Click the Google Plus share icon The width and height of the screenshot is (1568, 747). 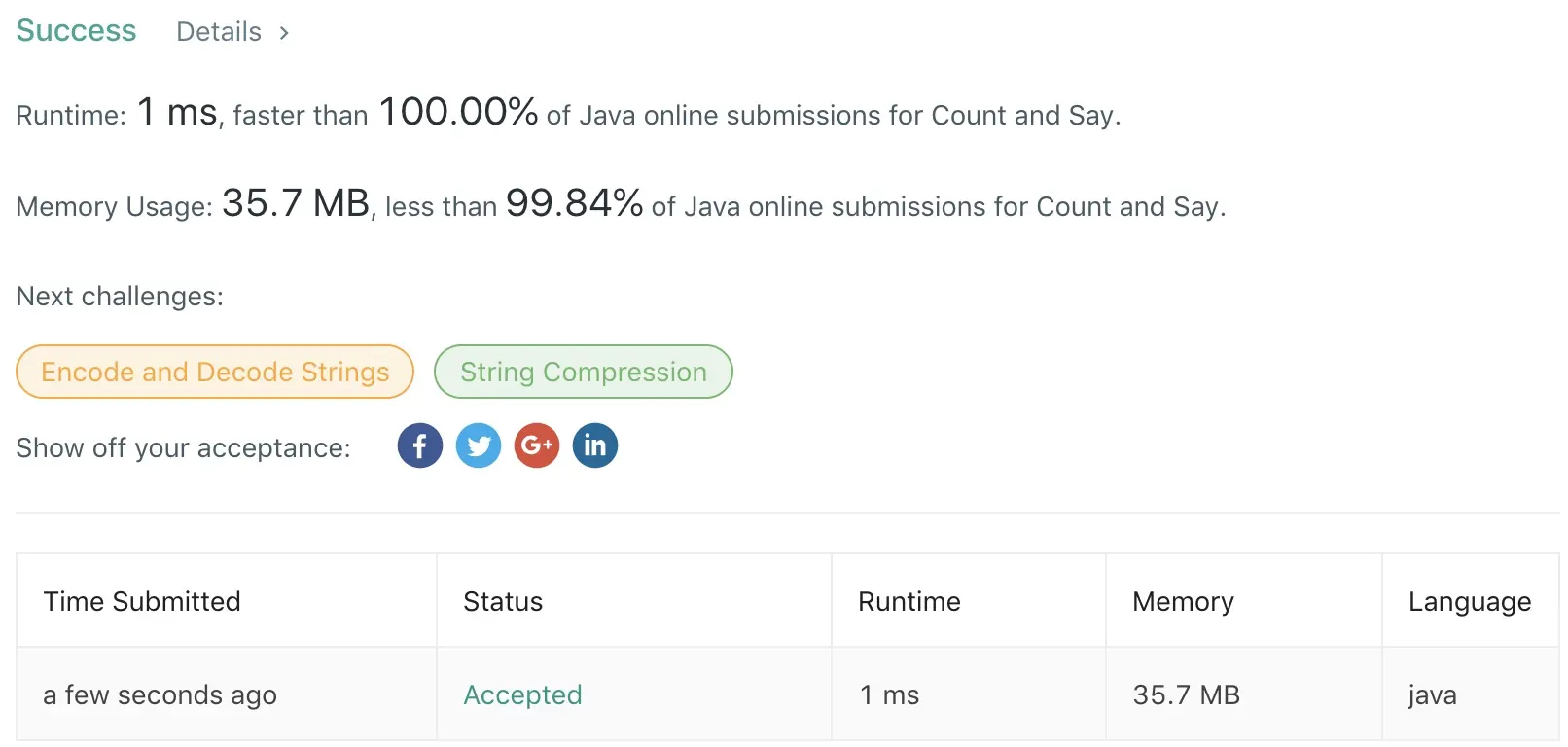point(537,446)
